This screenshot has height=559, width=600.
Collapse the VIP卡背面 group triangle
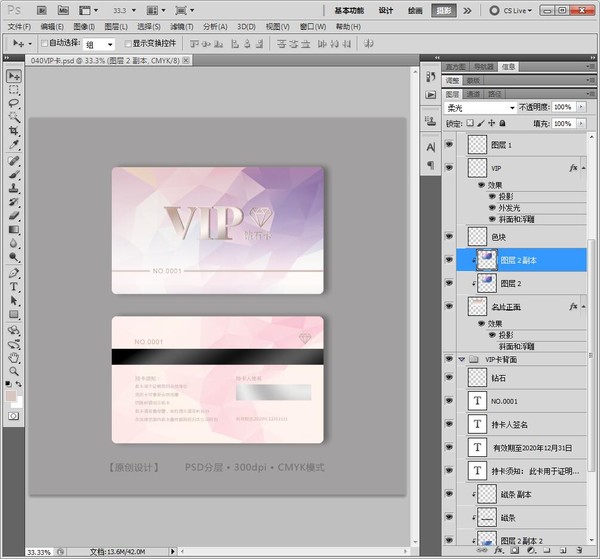(461, 359)
